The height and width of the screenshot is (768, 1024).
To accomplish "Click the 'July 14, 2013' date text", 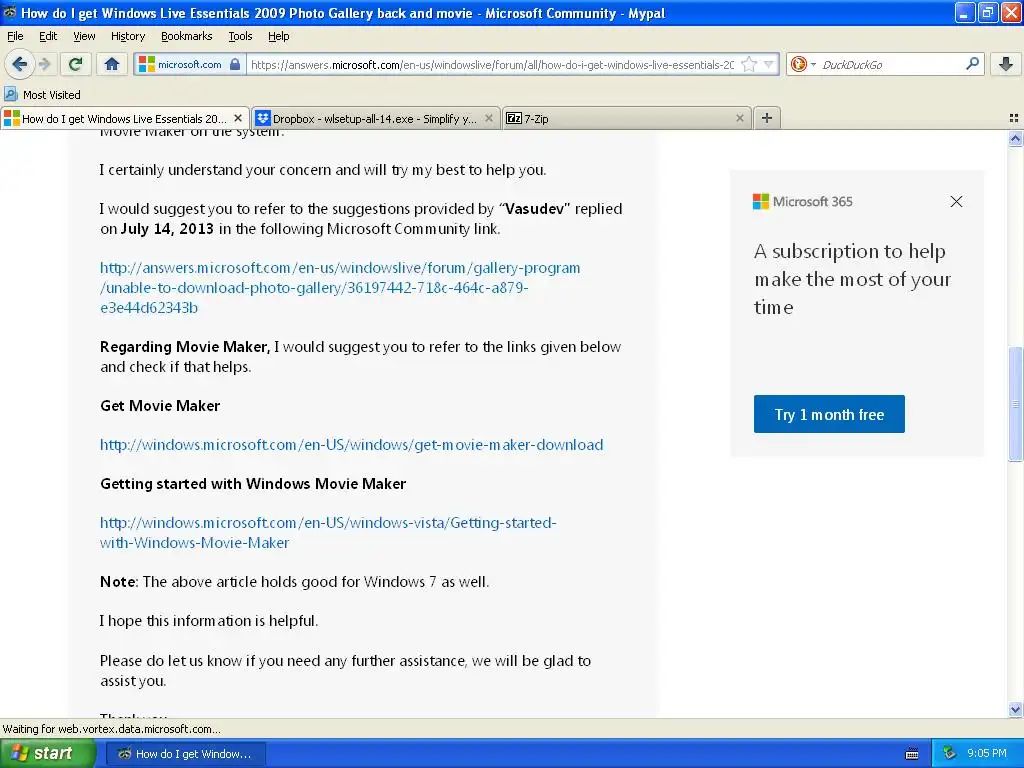I will [x=167, y=229].
